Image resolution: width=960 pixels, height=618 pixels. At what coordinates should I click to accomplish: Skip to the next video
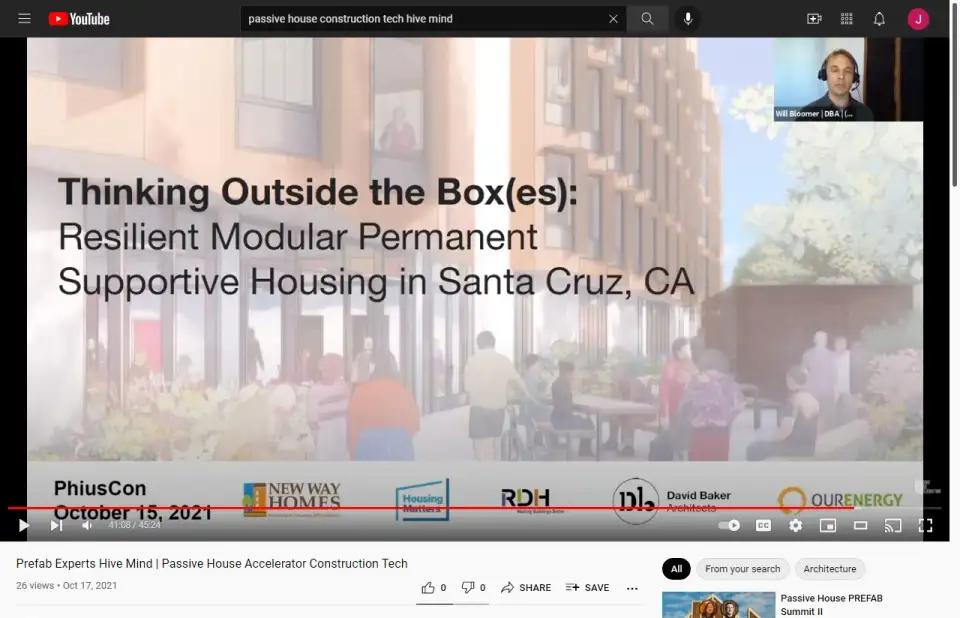[56, 525]
